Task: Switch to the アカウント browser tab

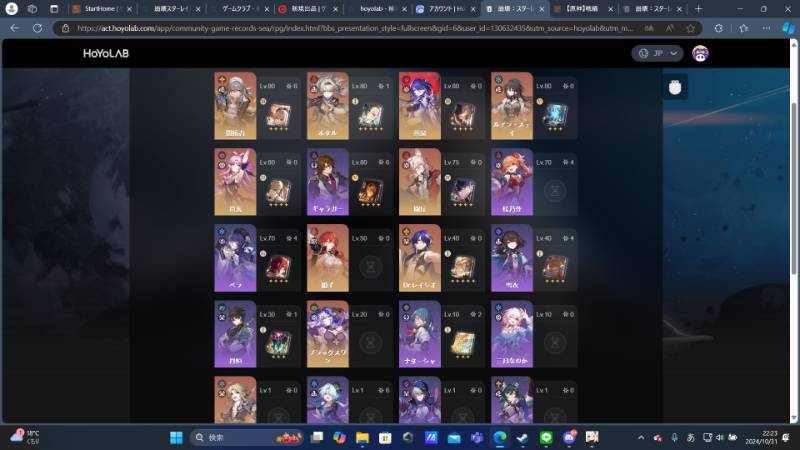Action: coord(446,9)
